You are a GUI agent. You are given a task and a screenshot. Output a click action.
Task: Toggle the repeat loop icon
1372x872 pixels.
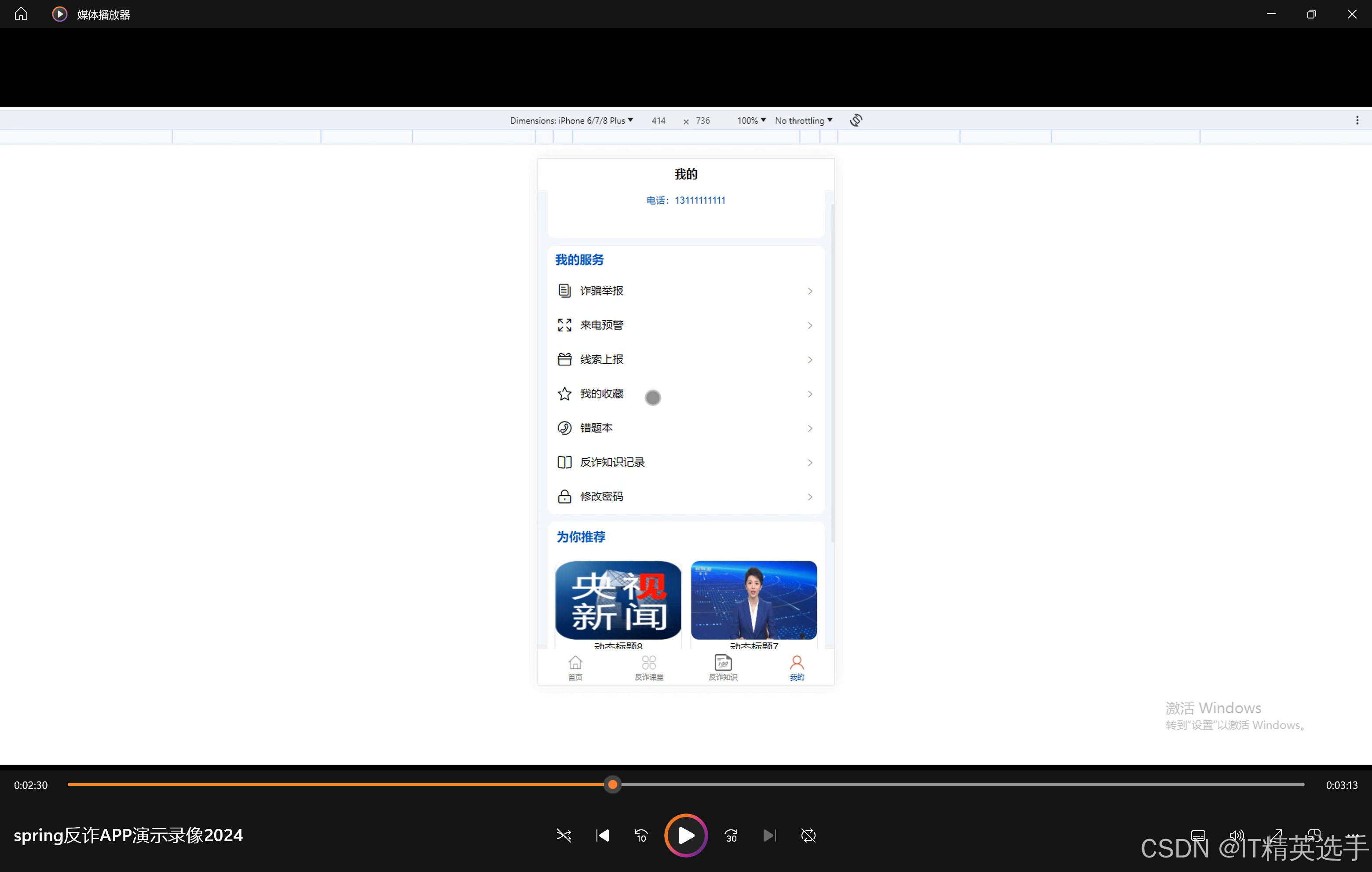tap(808, 836)
